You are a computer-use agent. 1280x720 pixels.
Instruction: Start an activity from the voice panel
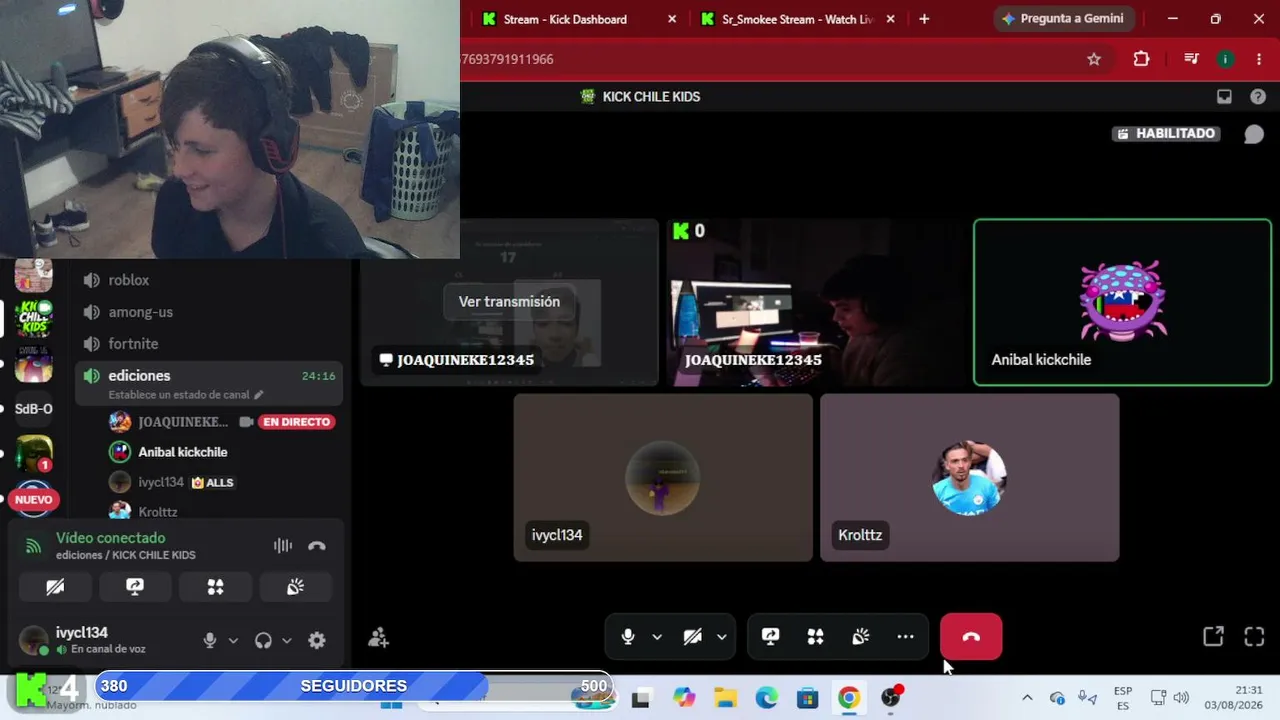coord(215,587)
